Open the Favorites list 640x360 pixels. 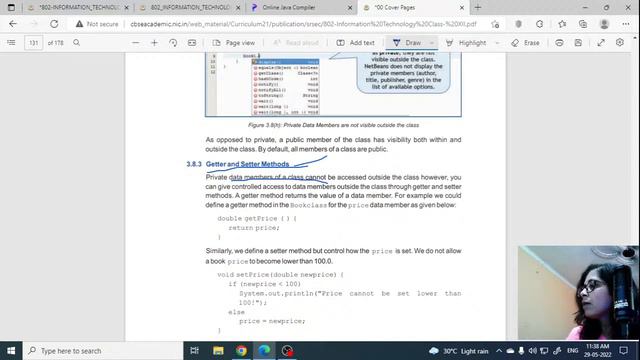(x=562, y=24)
